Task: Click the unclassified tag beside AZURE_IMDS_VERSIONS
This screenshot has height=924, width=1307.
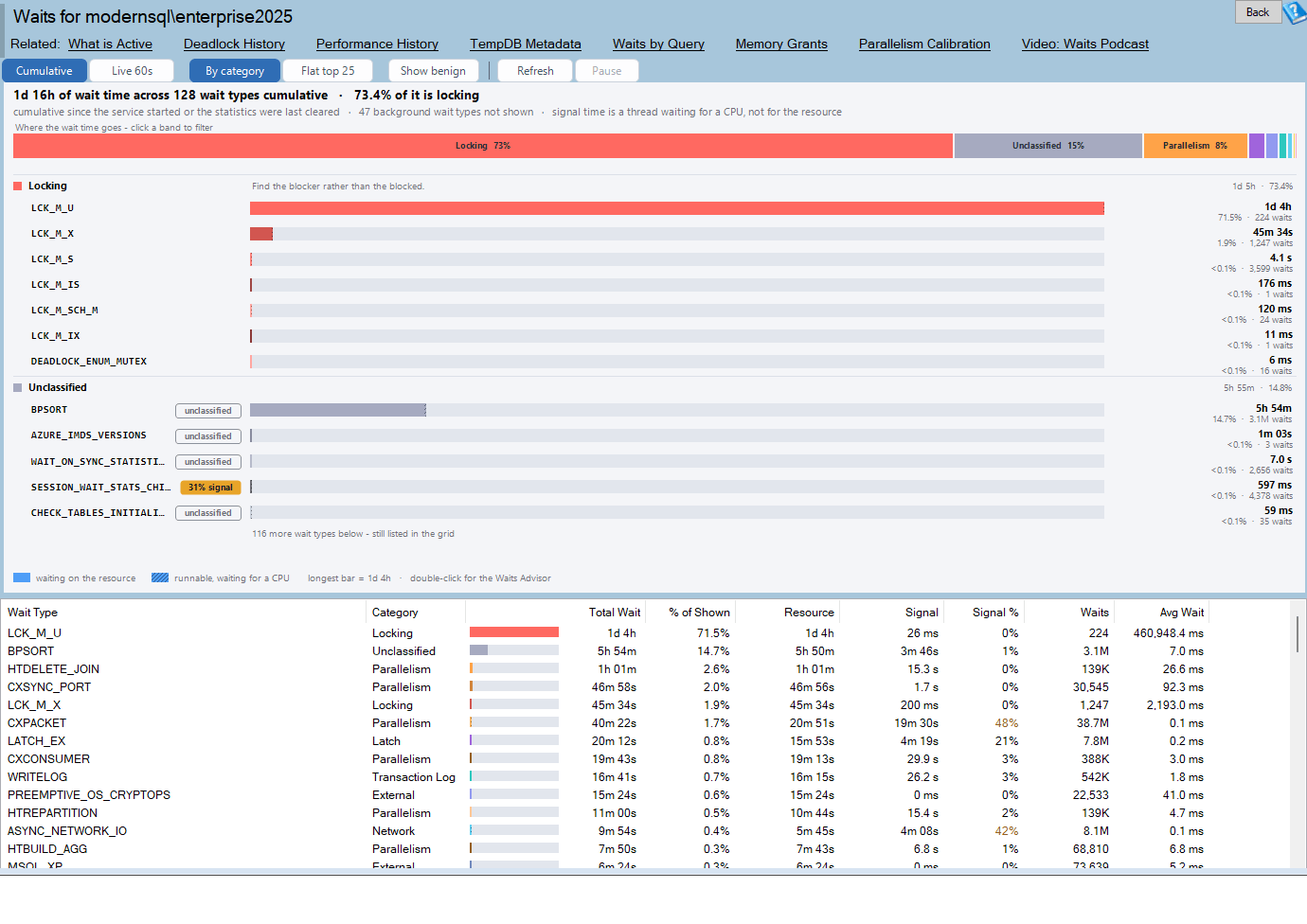Action: pos(208,436)
